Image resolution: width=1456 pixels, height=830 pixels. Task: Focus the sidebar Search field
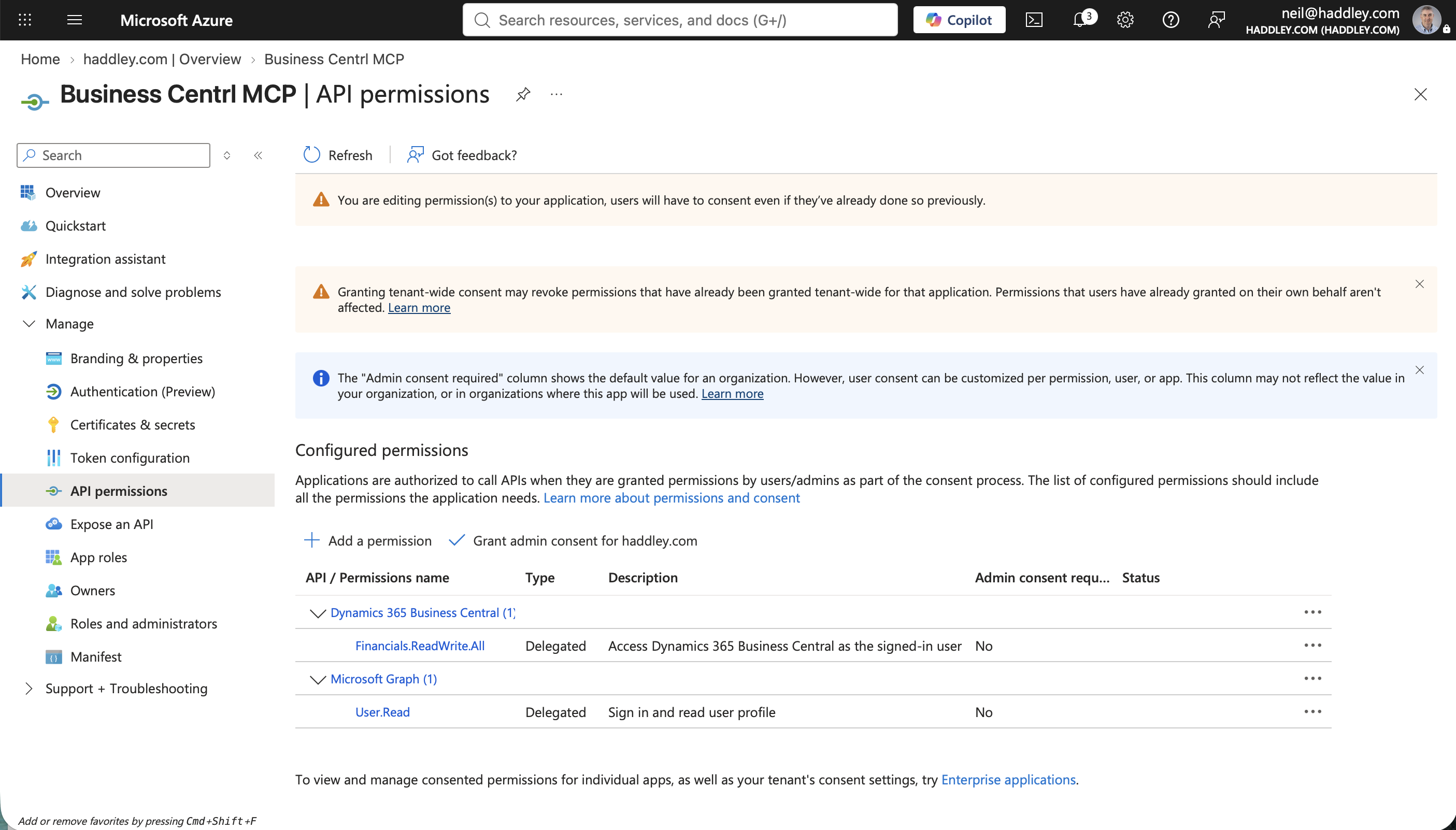[113, 155]
